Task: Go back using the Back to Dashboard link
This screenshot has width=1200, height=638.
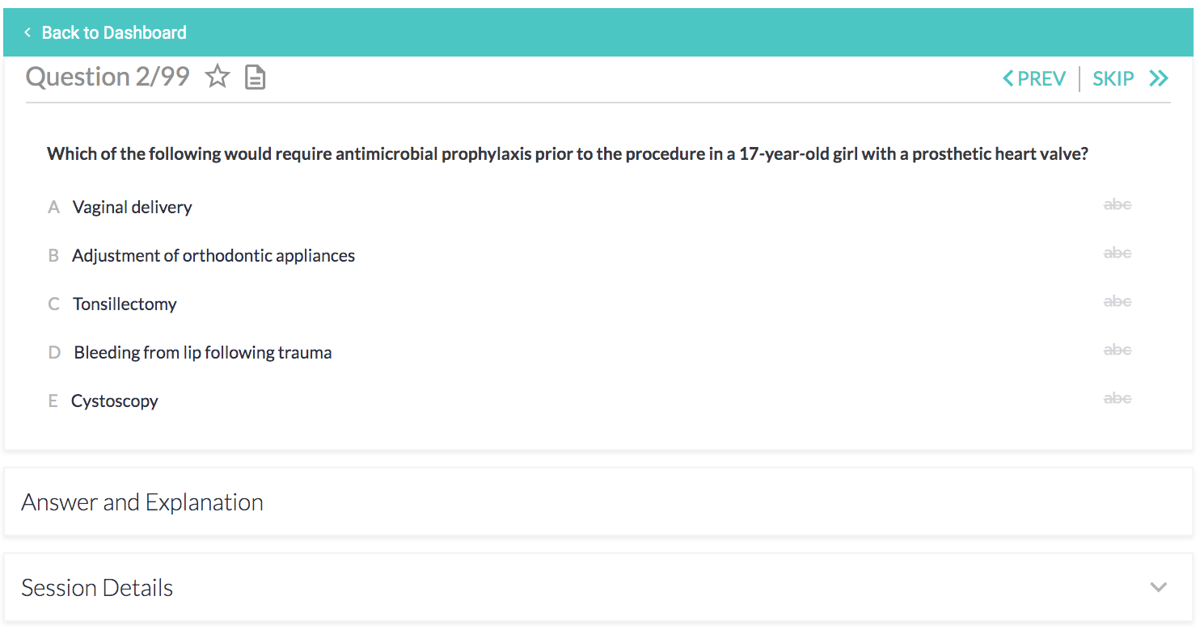Action: pos(114,32)
